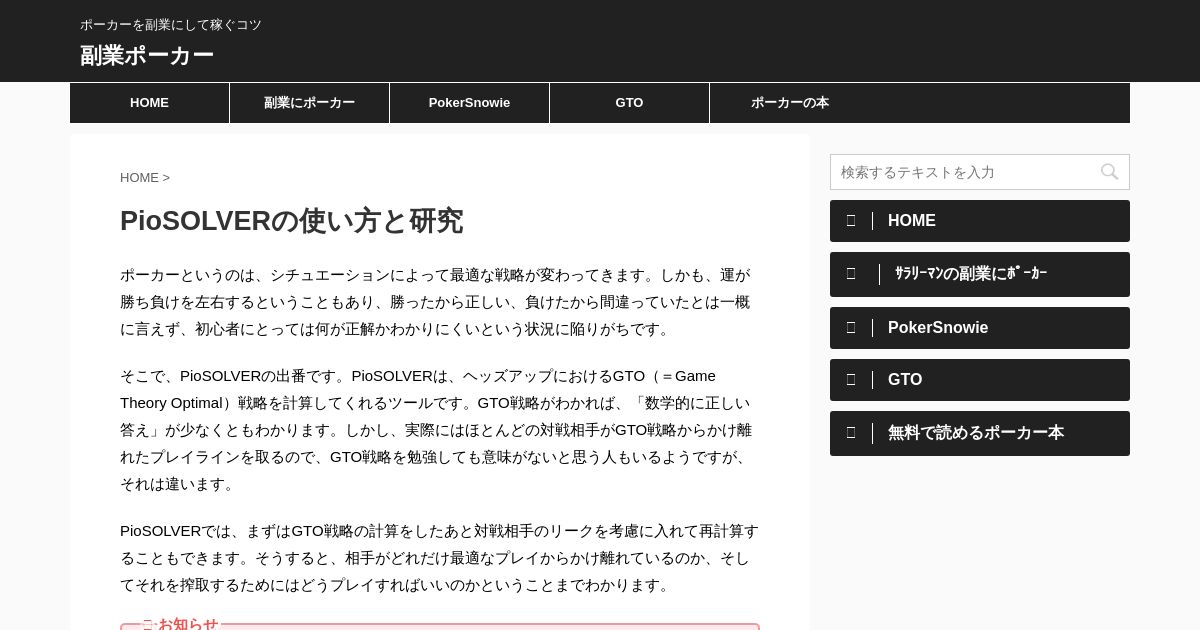
Task: Click paragraph starting with そこで、PioSOLVERの出番です
Action: [438, 430]
